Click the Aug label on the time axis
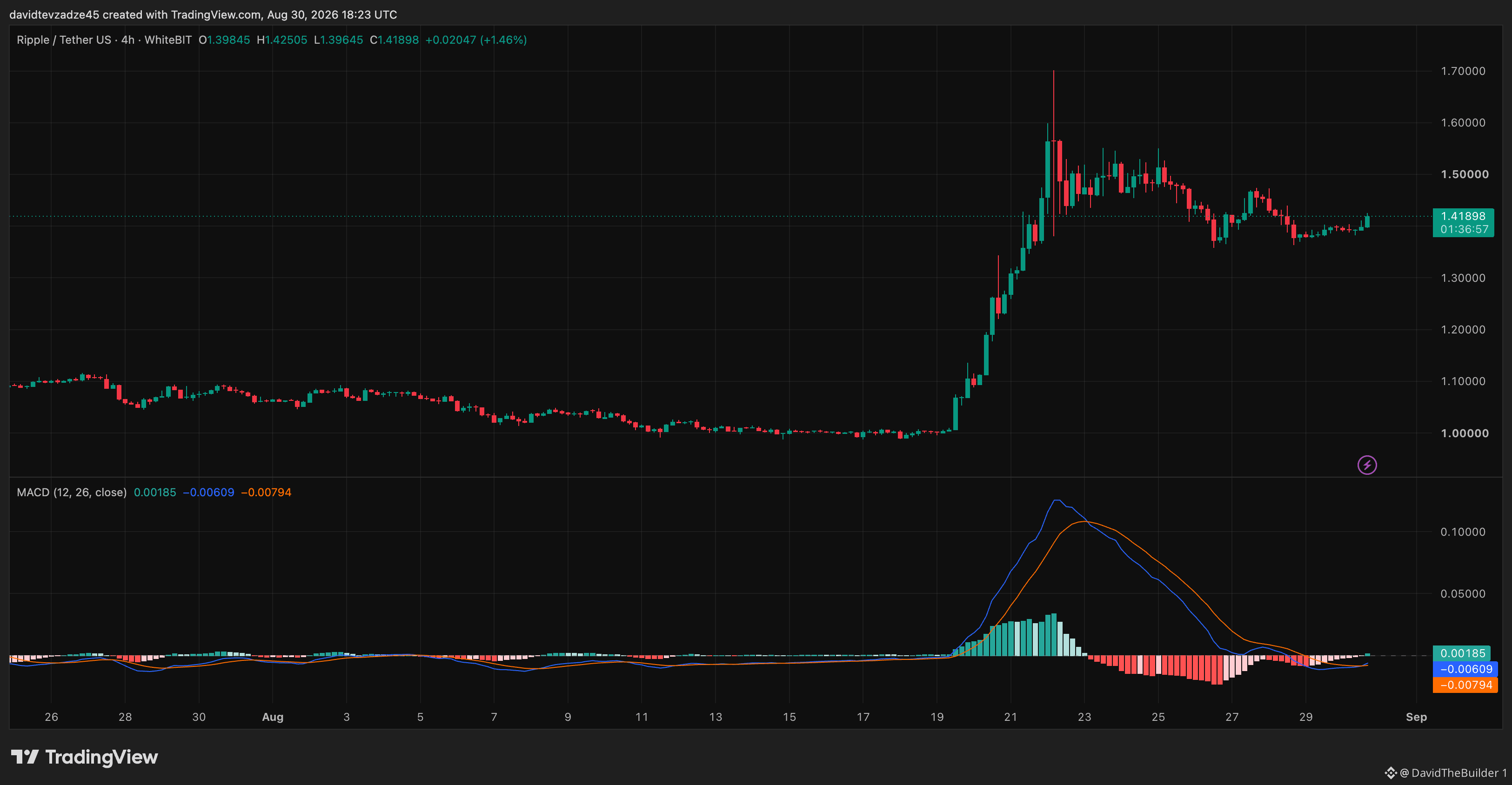Screen dimensions: 1512x785 pos(273,717)
